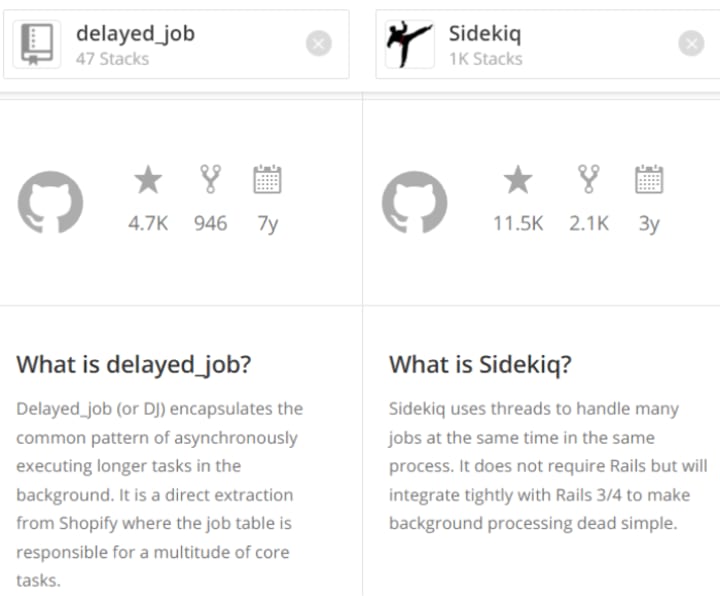Image resolution: width=720 pixels, height=596 pixels.
Task: Click the star icon above 11.5K
Action: (518, 180)
